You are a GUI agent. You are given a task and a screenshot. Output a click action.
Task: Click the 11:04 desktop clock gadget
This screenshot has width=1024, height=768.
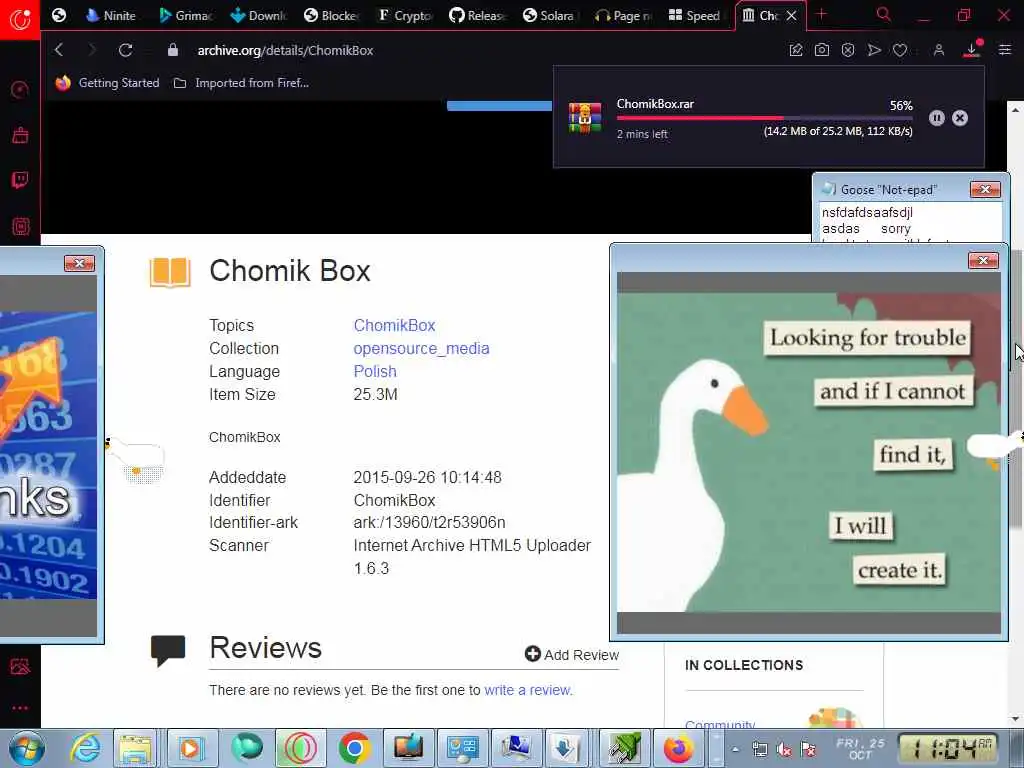point(949,748)
